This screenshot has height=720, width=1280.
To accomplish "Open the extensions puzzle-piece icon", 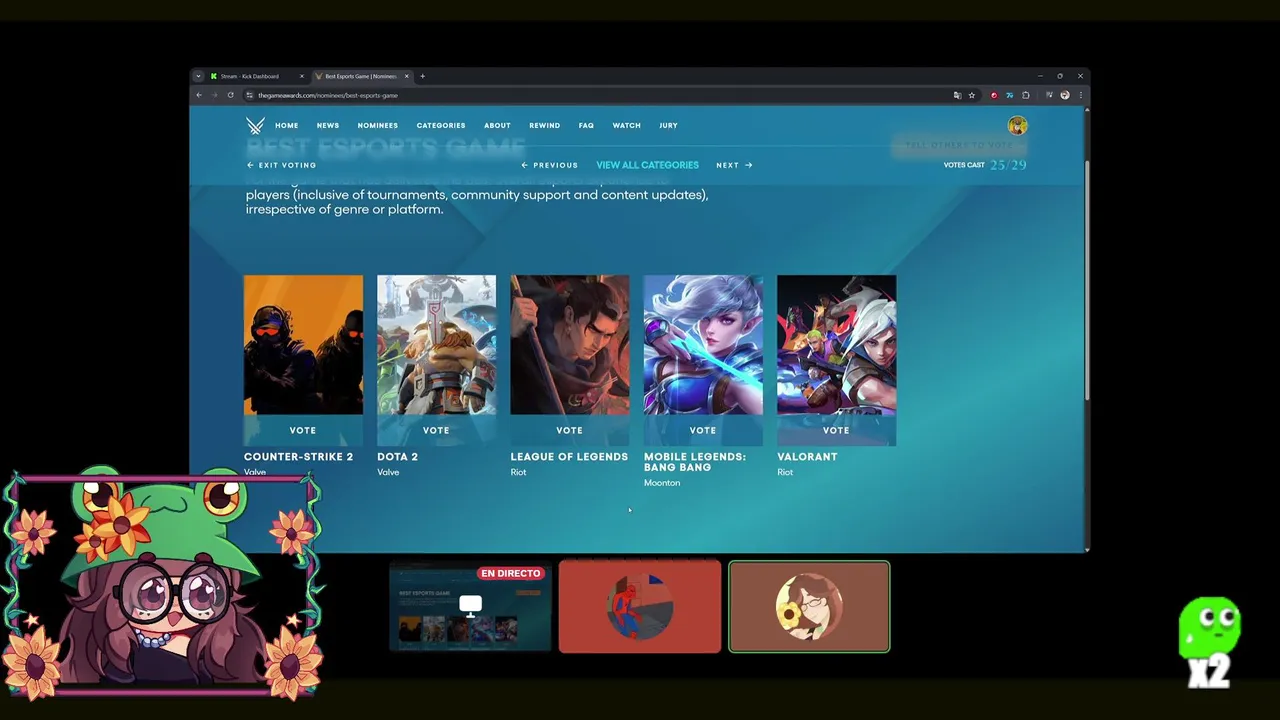I will 1025,95.
